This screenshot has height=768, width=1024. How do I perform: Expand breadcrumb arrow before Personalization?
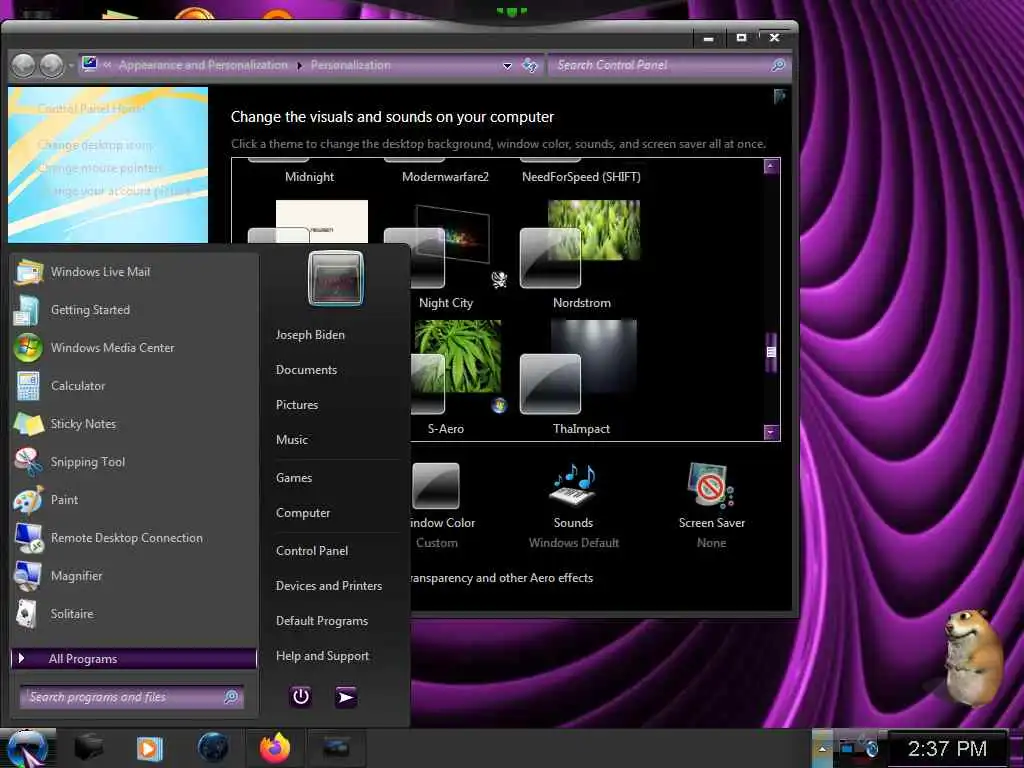pos(299,65)
